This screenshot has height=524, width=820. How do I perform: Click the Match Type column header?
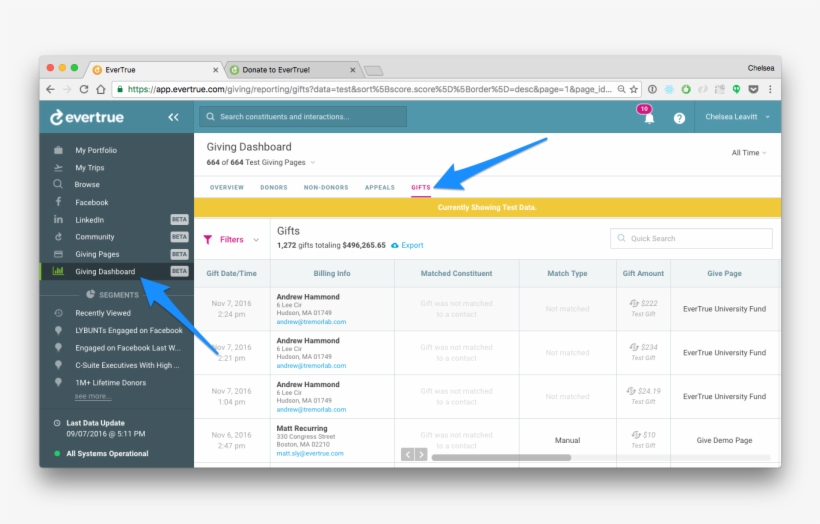tap(567, 274)
